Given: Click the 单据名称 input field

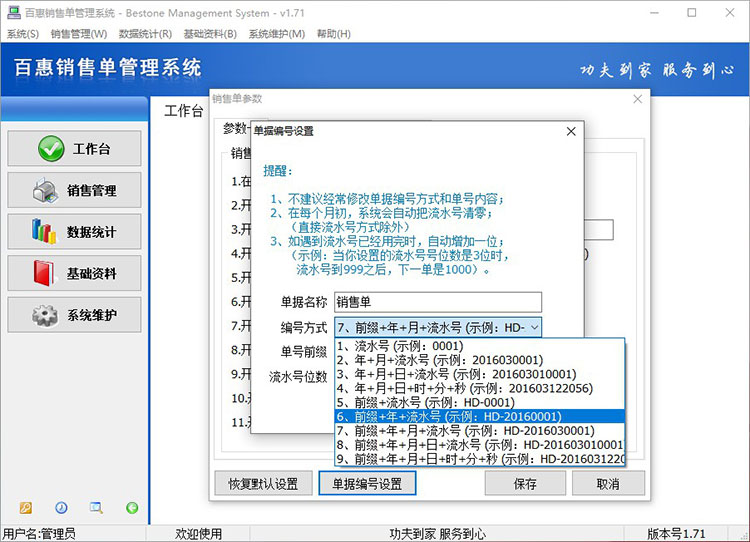Looking at the screenshot, I should coord(438,302).
